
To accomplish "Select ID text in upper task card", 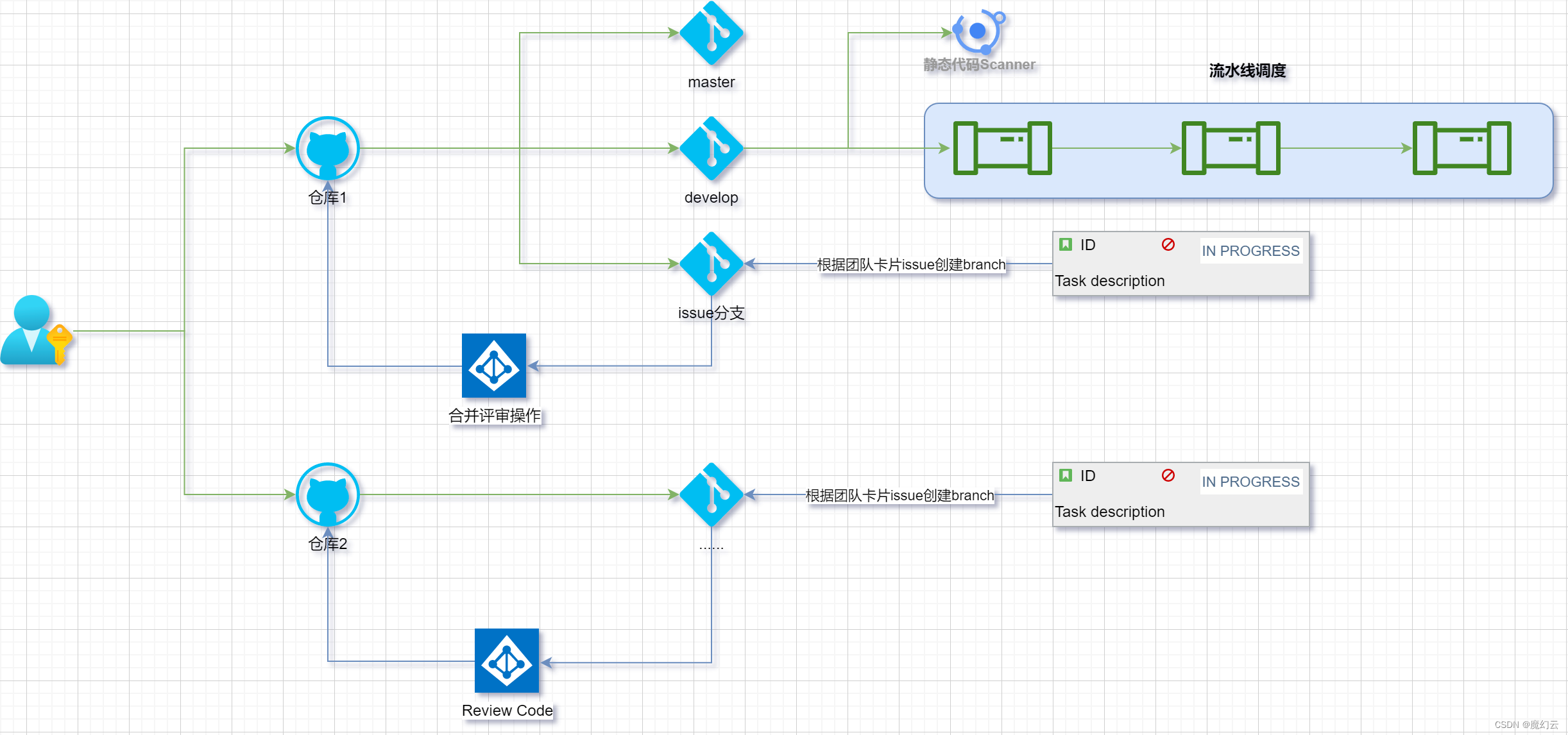I will pyautogui.click(x=1088, y=245).
